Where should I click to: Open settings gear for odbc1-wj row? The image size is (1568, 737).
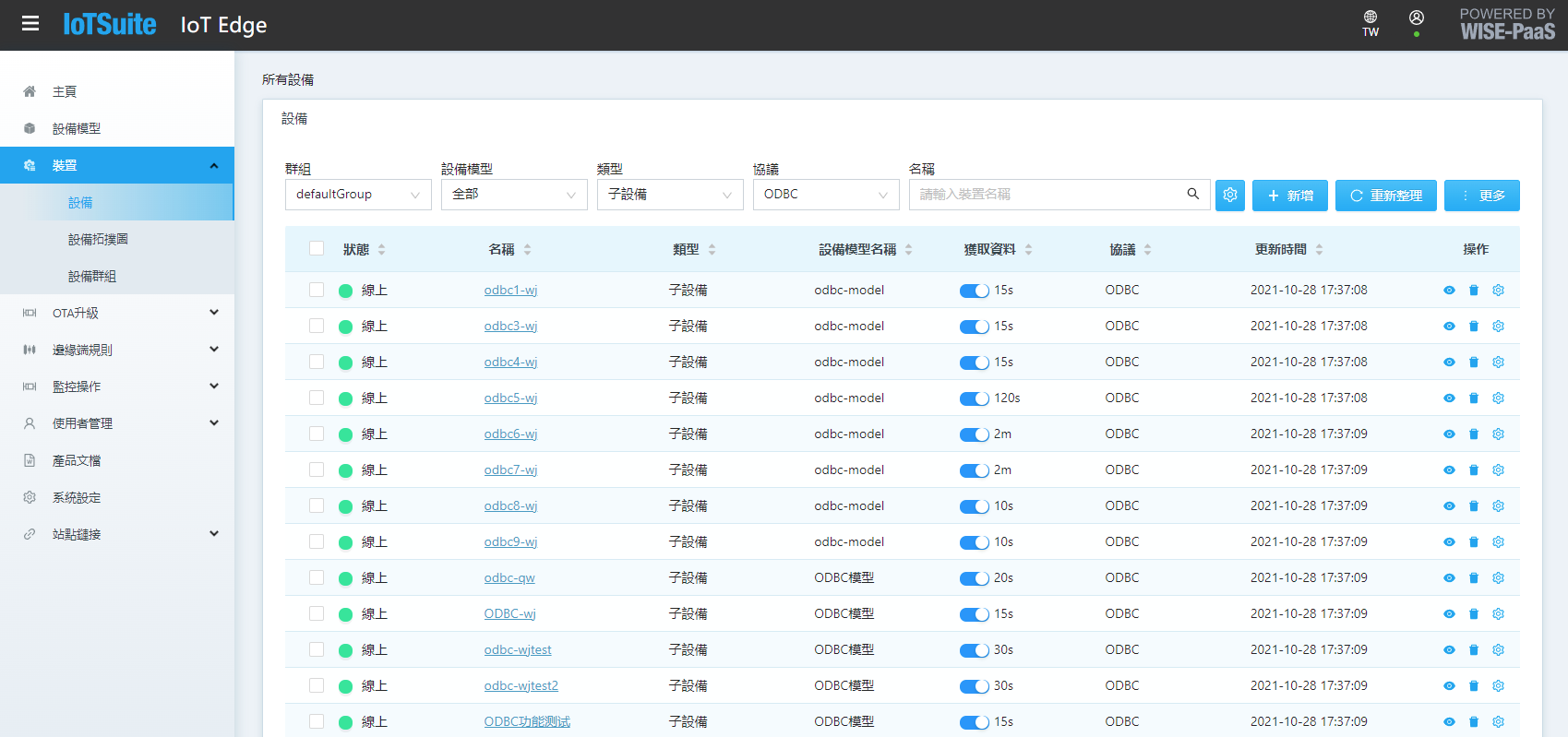tap(1499, 291)
